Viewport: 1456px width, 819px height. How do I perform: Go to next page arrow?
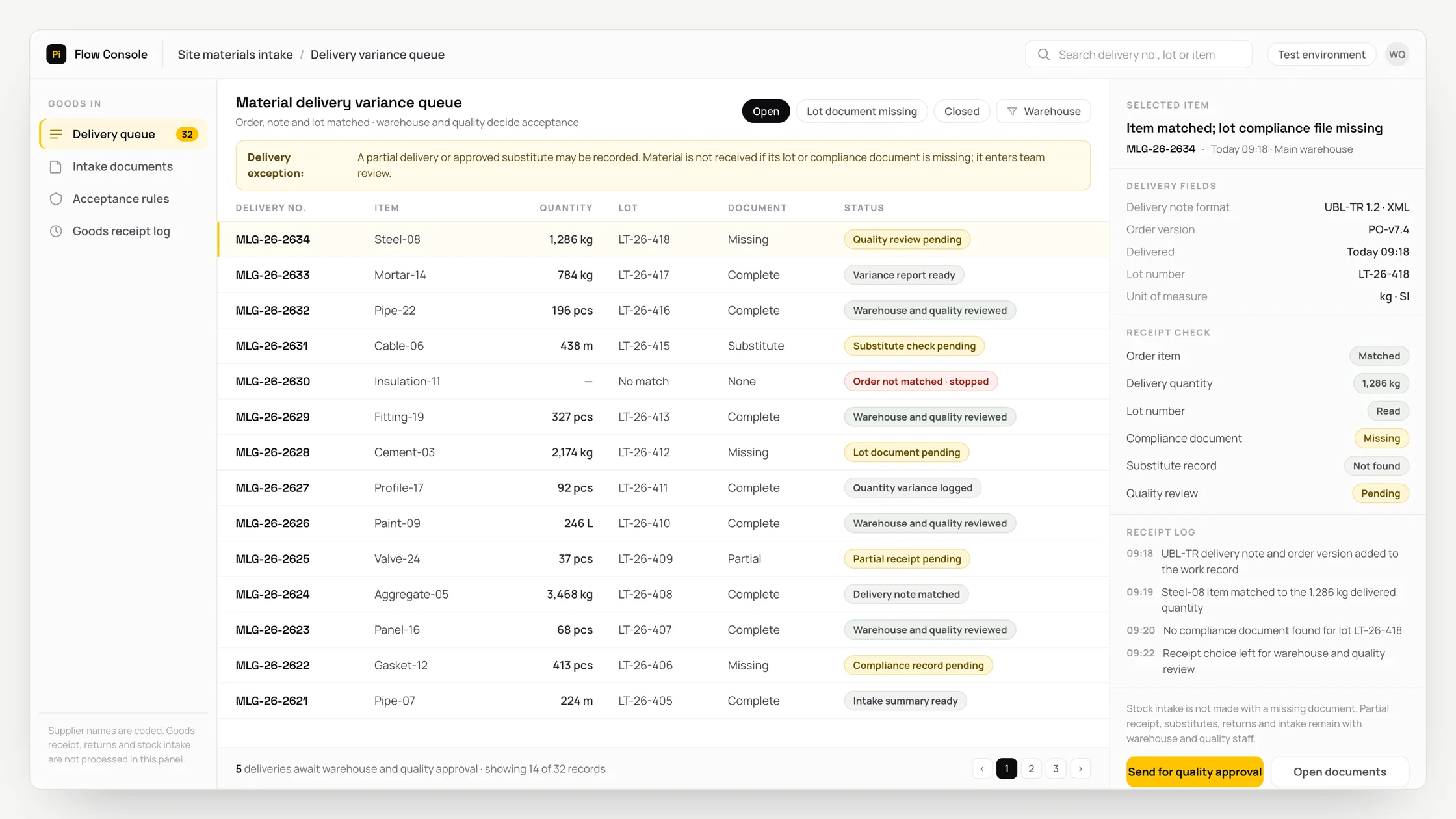tap(1080, 769)
